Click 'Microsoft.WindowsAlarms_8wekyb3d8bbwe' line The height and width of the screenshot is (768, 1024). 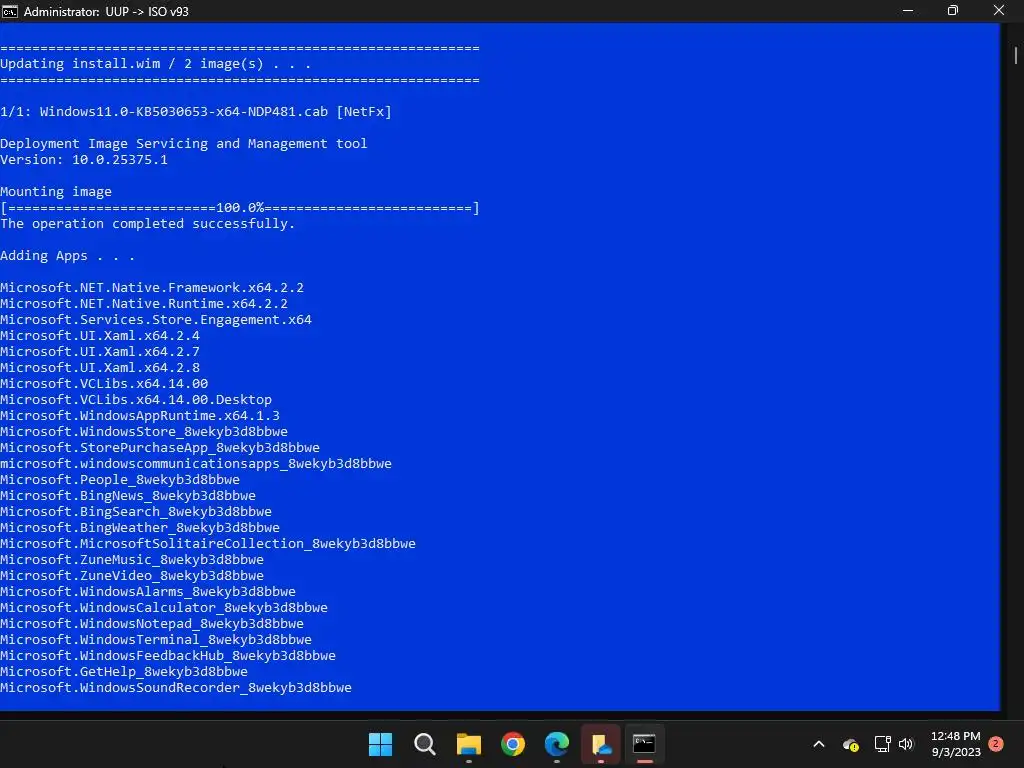(x=148, y=592)
